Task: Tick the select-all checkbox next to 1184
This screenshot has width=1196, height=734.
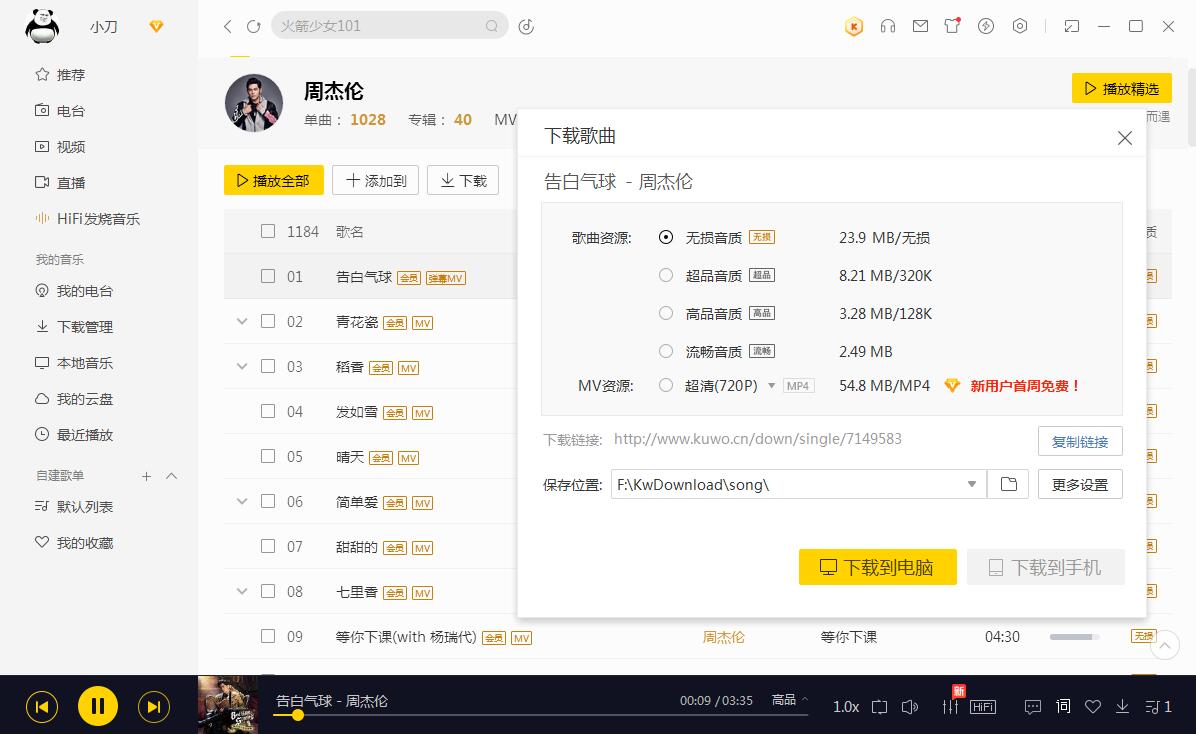Action: point(268,231)
